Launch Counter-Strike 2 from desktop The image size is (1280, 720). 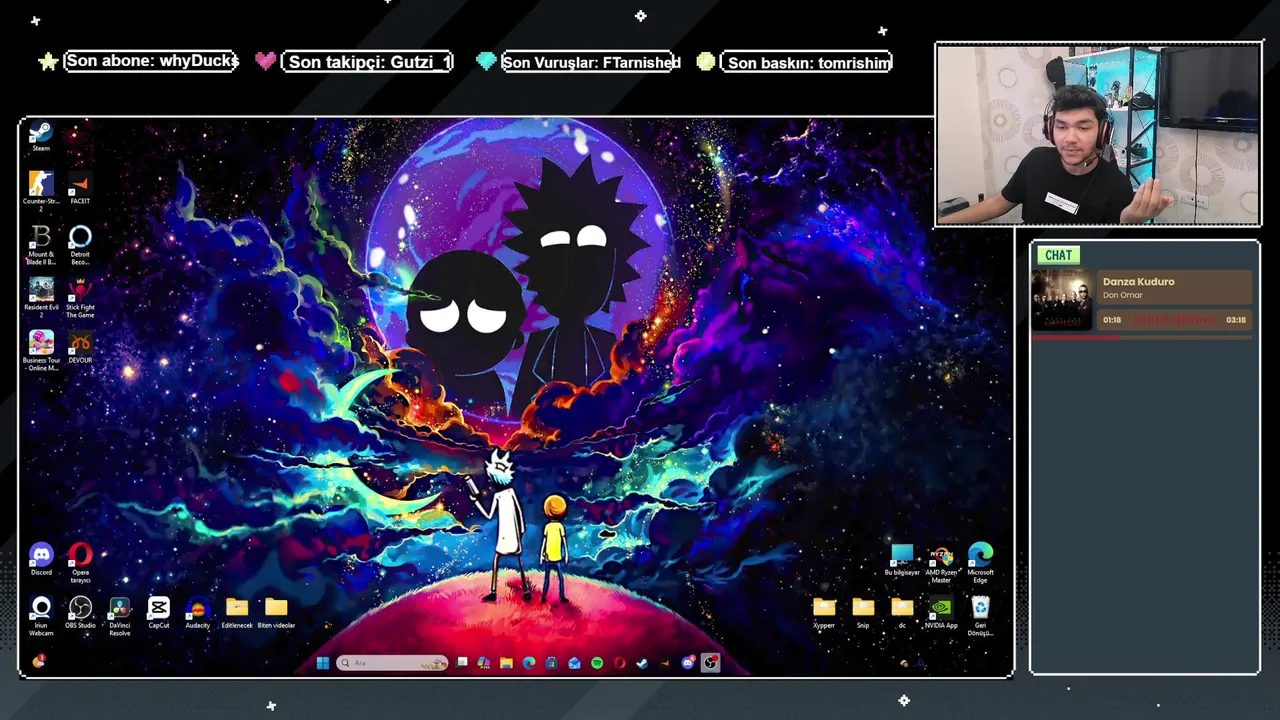coord(41,190)
